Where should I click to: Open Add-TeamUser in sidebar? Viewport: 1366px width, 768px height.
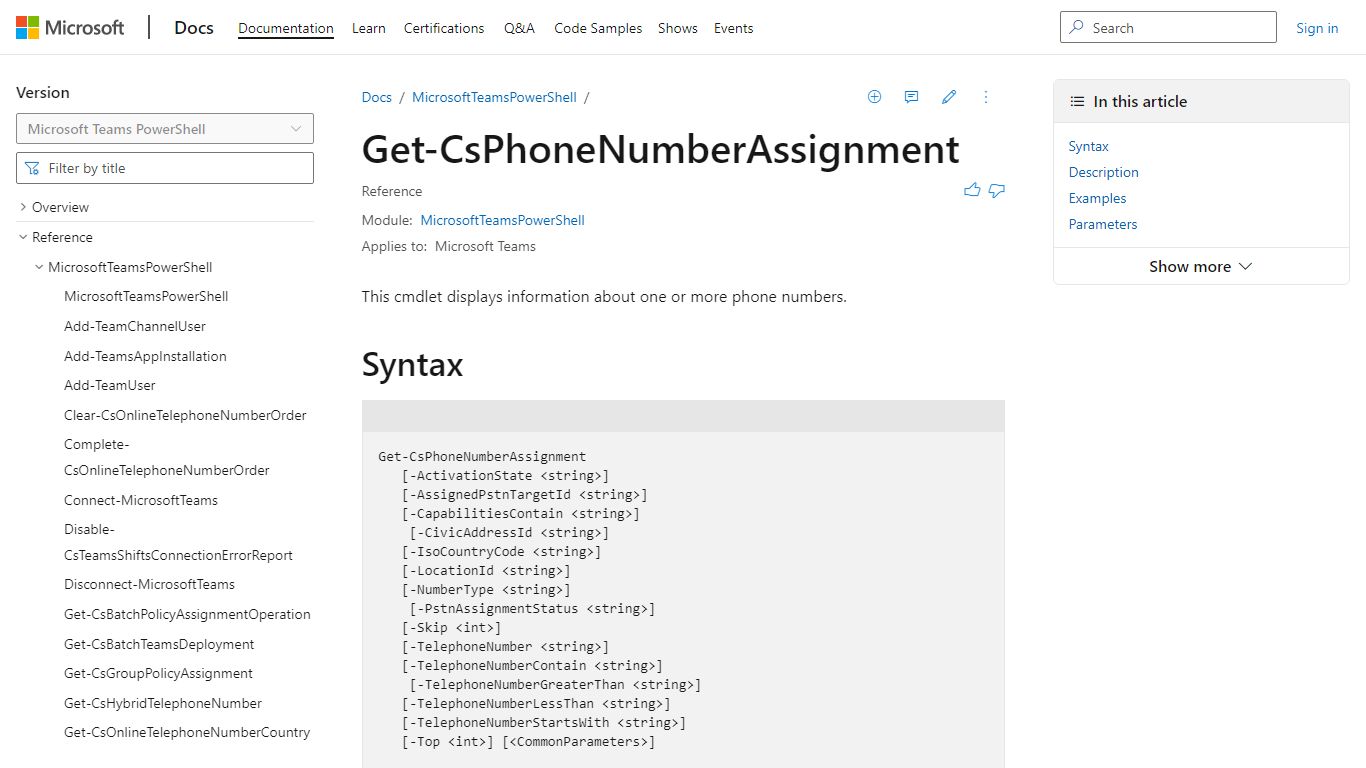pos(110,385)
